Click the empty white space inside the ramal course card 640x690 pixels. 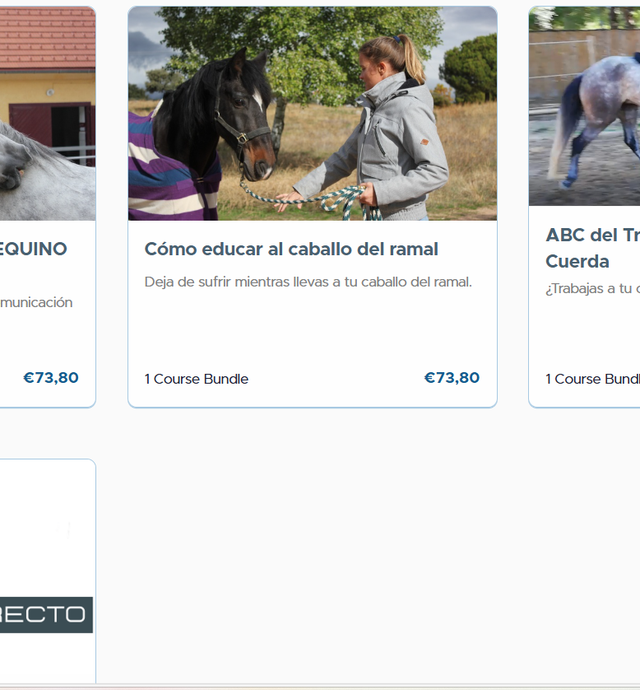[313, 330]
